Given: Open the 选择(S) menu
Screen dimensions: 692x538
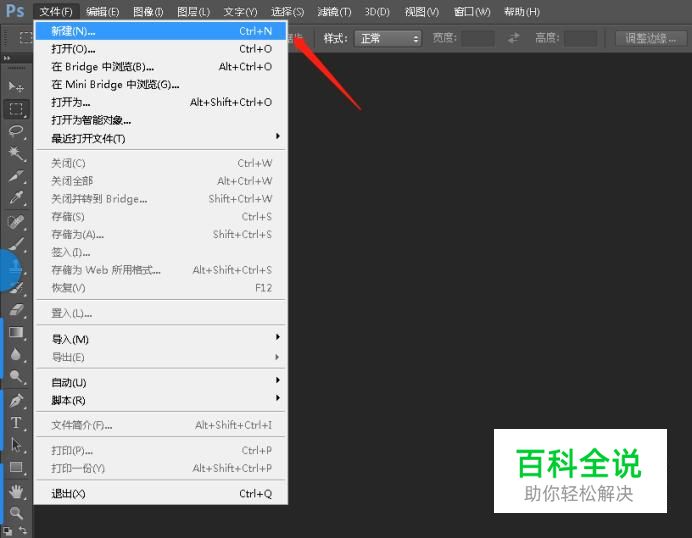Looking at the screenshot, I should tap(287, 11).
